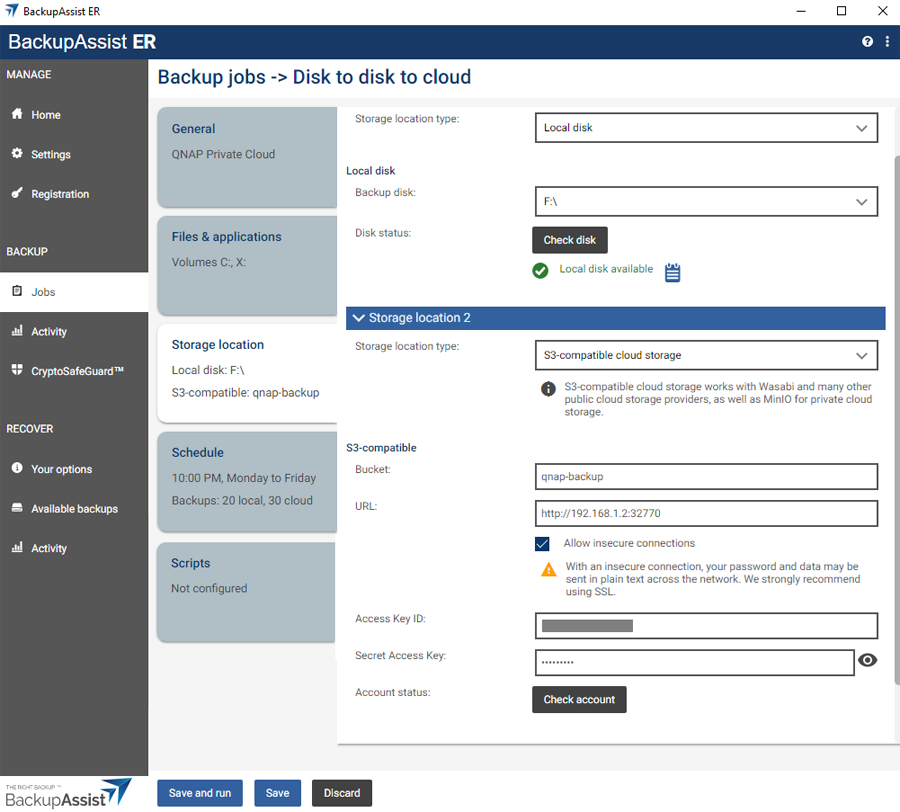Viewport: 900px width, 812px height.
Task: Open Settings in the sidebar
Action: pos(74,154)
